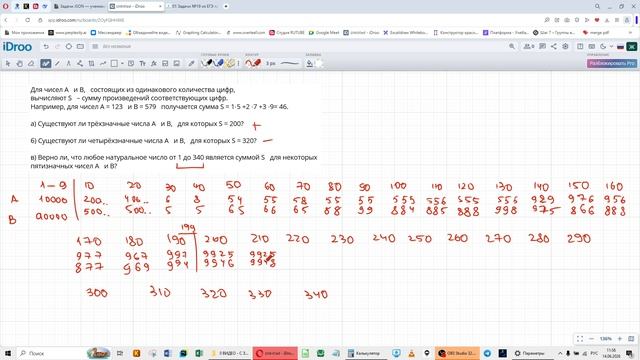The image size is (640, 360).
Task: Reload the page
Action: pyautogui.click(x=27, y=20)
